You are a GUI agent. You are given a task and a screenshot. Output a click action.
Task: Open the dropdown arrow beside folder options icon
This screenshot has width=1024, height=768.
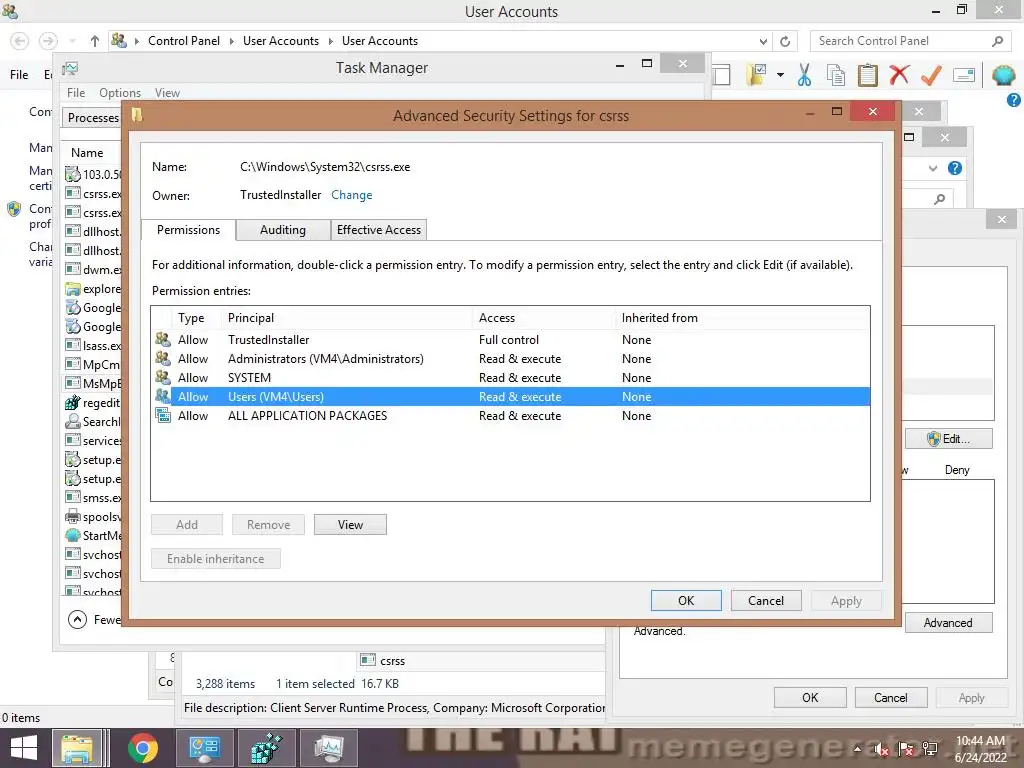coord(780,75)
